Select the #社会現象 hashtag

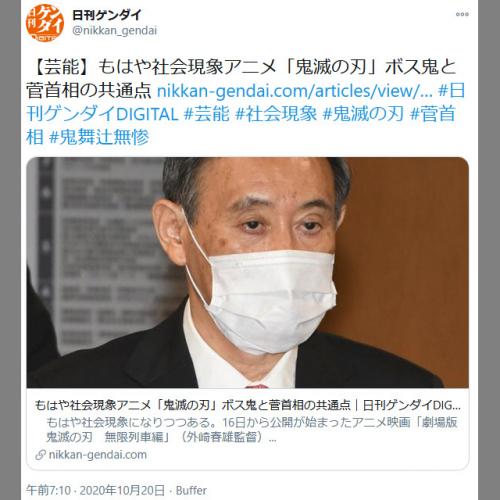click(276, 114)
